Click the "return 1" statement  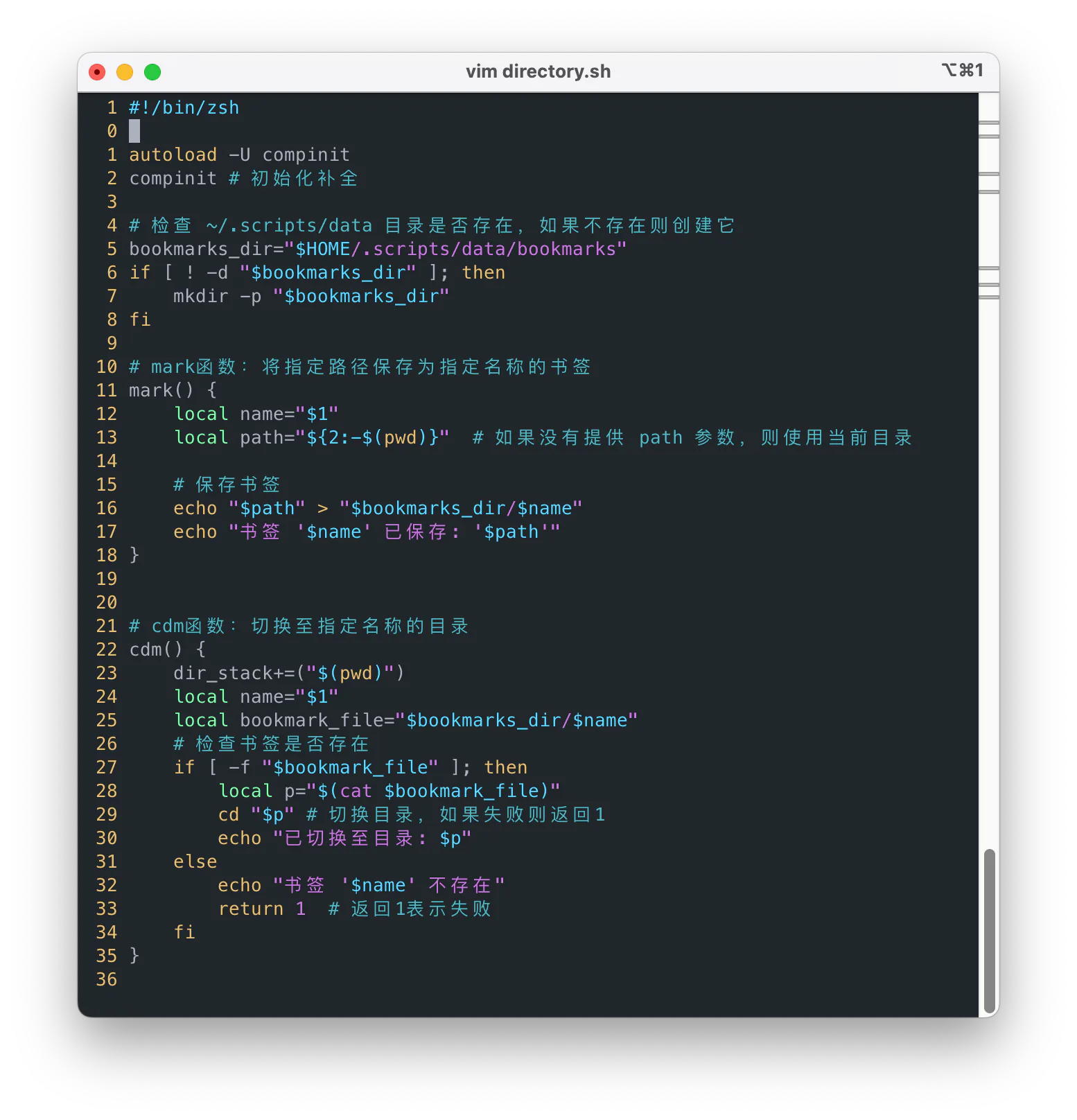tap(262, 909)
